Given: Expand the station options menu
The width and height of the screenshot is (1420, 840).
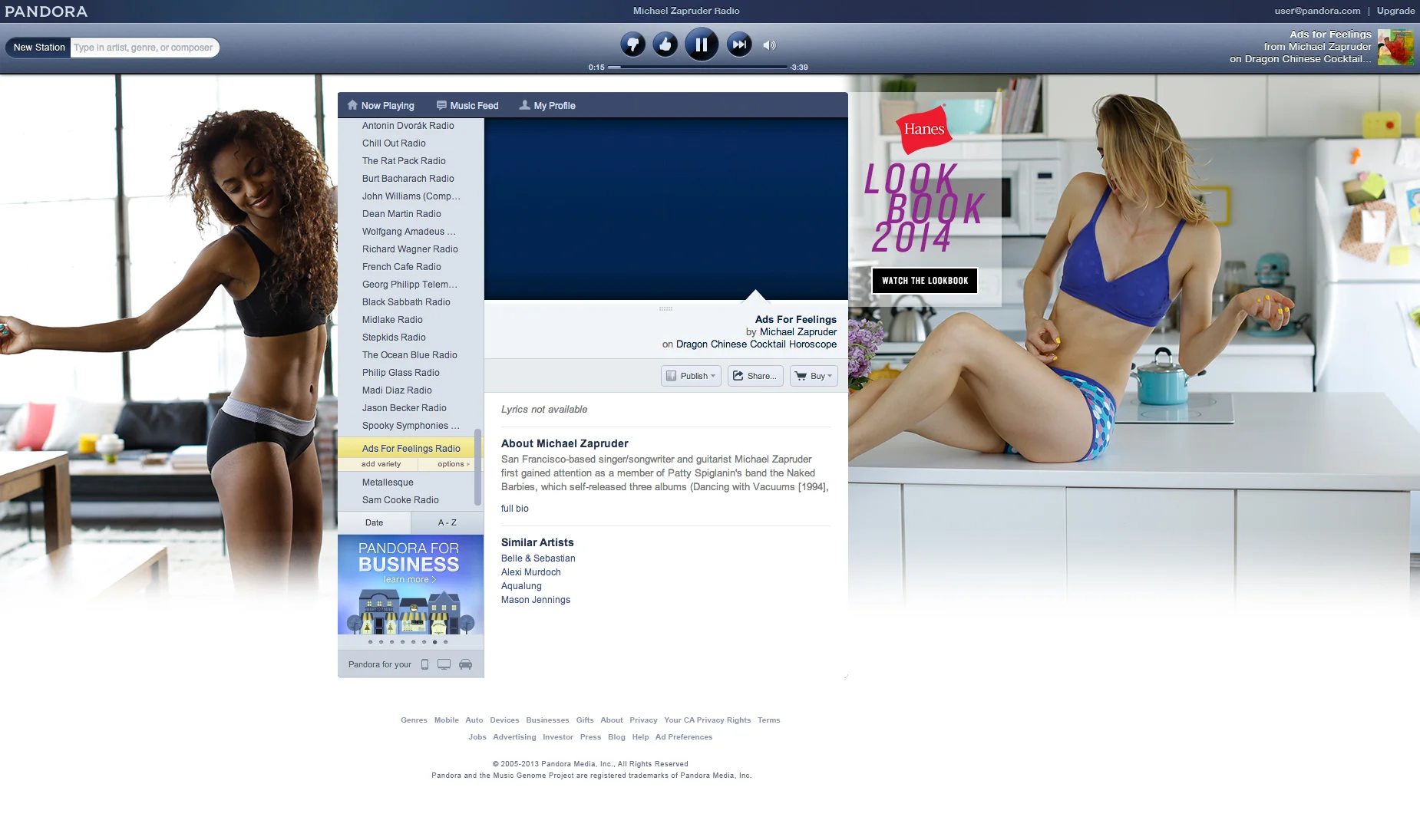Looking at the screenshot, I should click(453, 464).
